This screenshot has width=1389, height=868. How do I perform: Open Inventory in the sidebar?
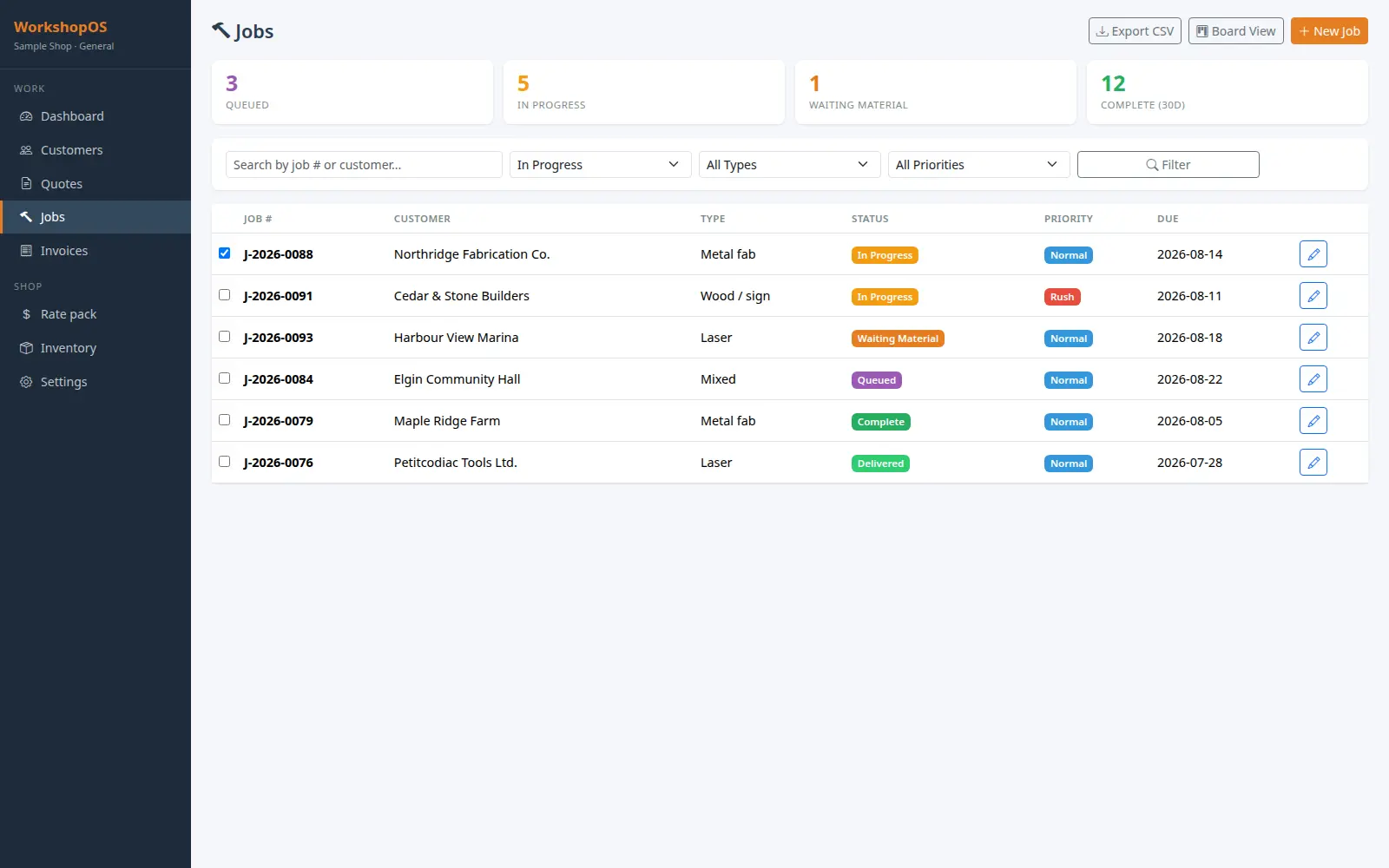(95, 348)
